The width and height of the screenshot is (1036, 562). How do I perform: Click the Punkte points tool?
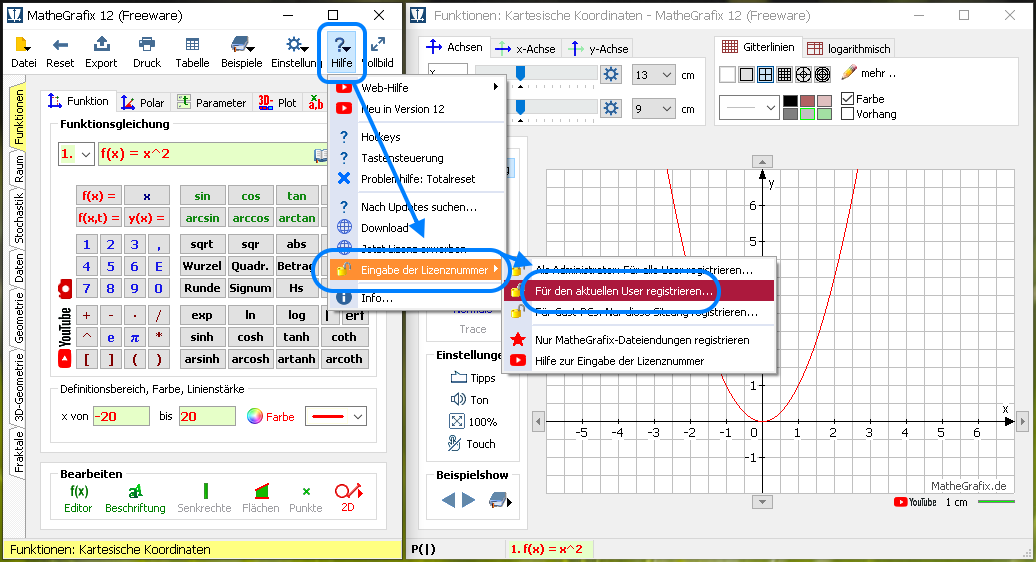[306, 499]
